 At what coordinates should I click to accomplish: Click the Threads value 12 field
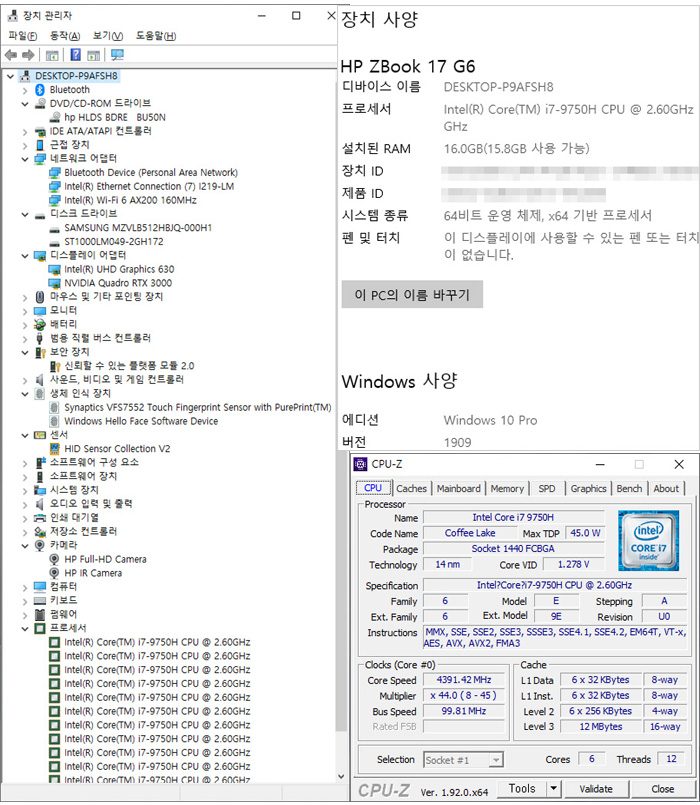671,759
